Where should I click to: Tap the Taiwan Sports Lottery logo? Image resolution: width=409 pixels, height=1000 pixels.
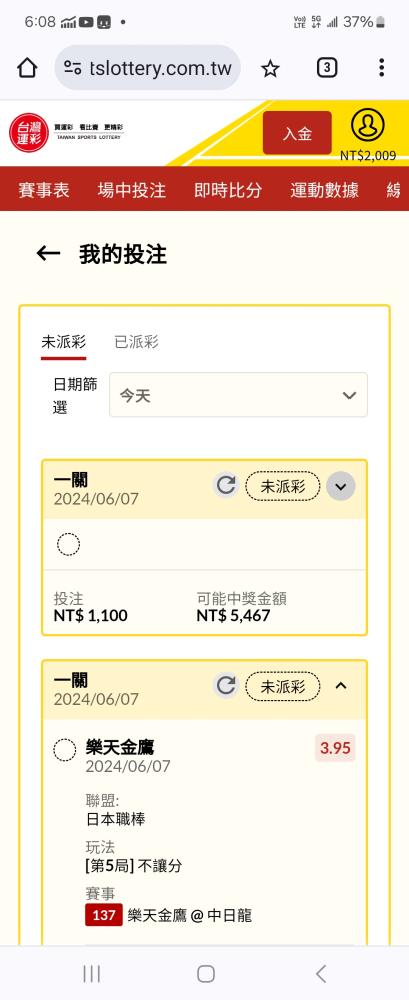66,132
